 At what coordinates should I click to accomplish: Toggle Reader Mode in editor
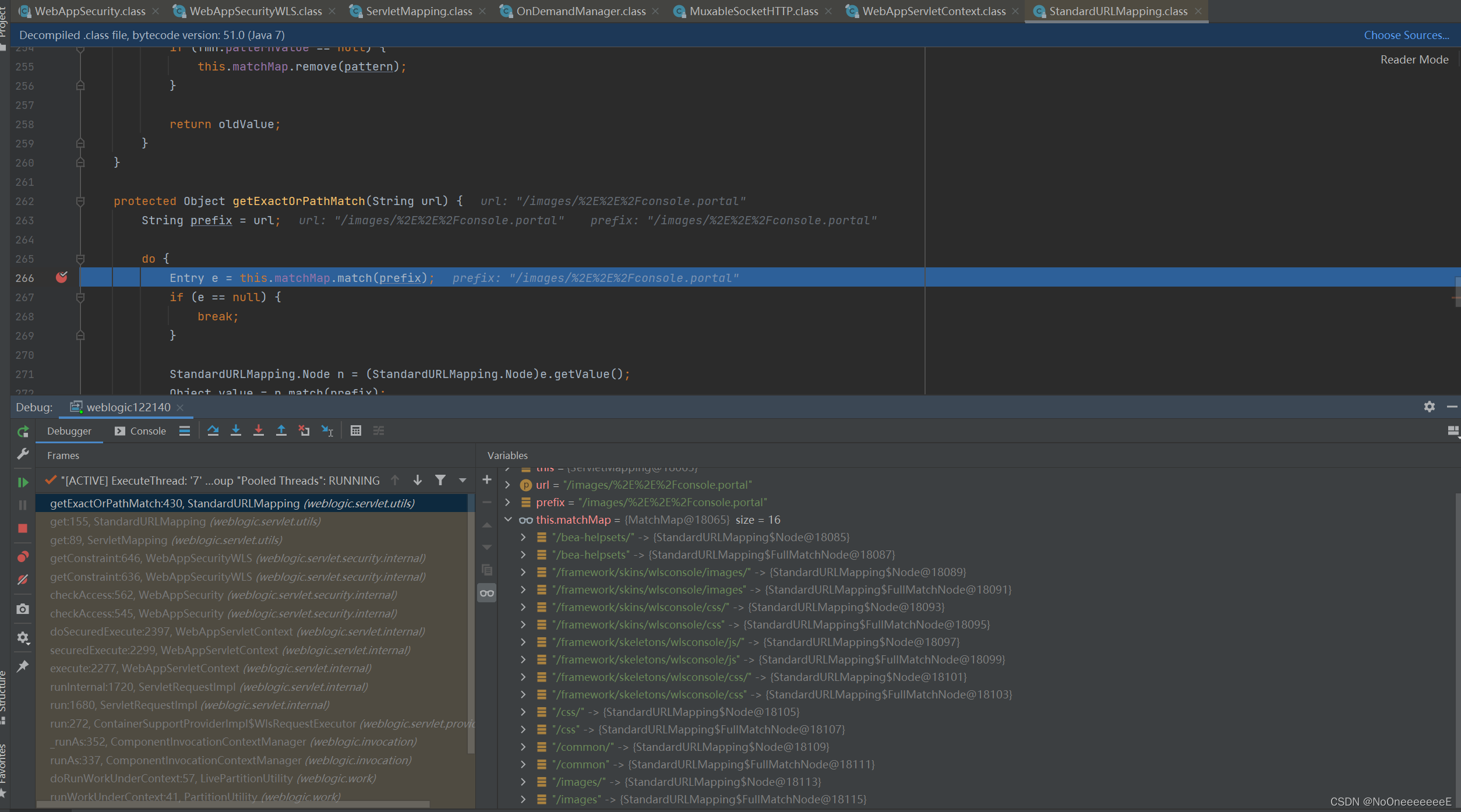click(x=1414, y=59)
